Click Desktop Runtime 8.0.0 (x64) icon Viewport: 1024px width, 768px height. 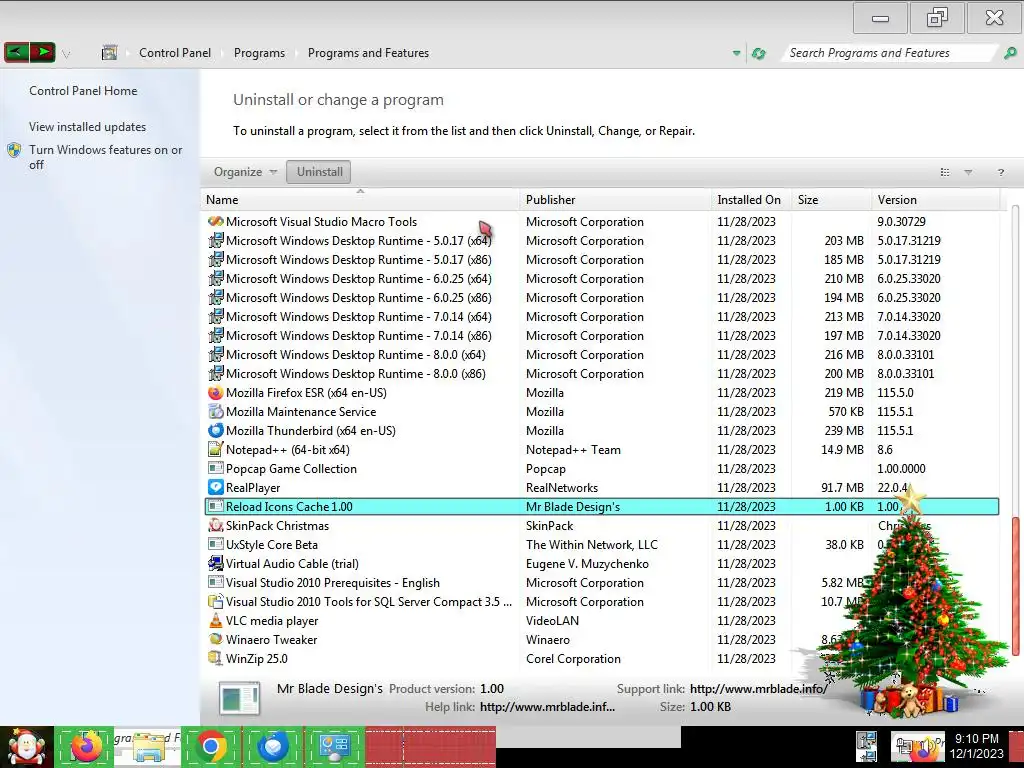click(216, 355)
